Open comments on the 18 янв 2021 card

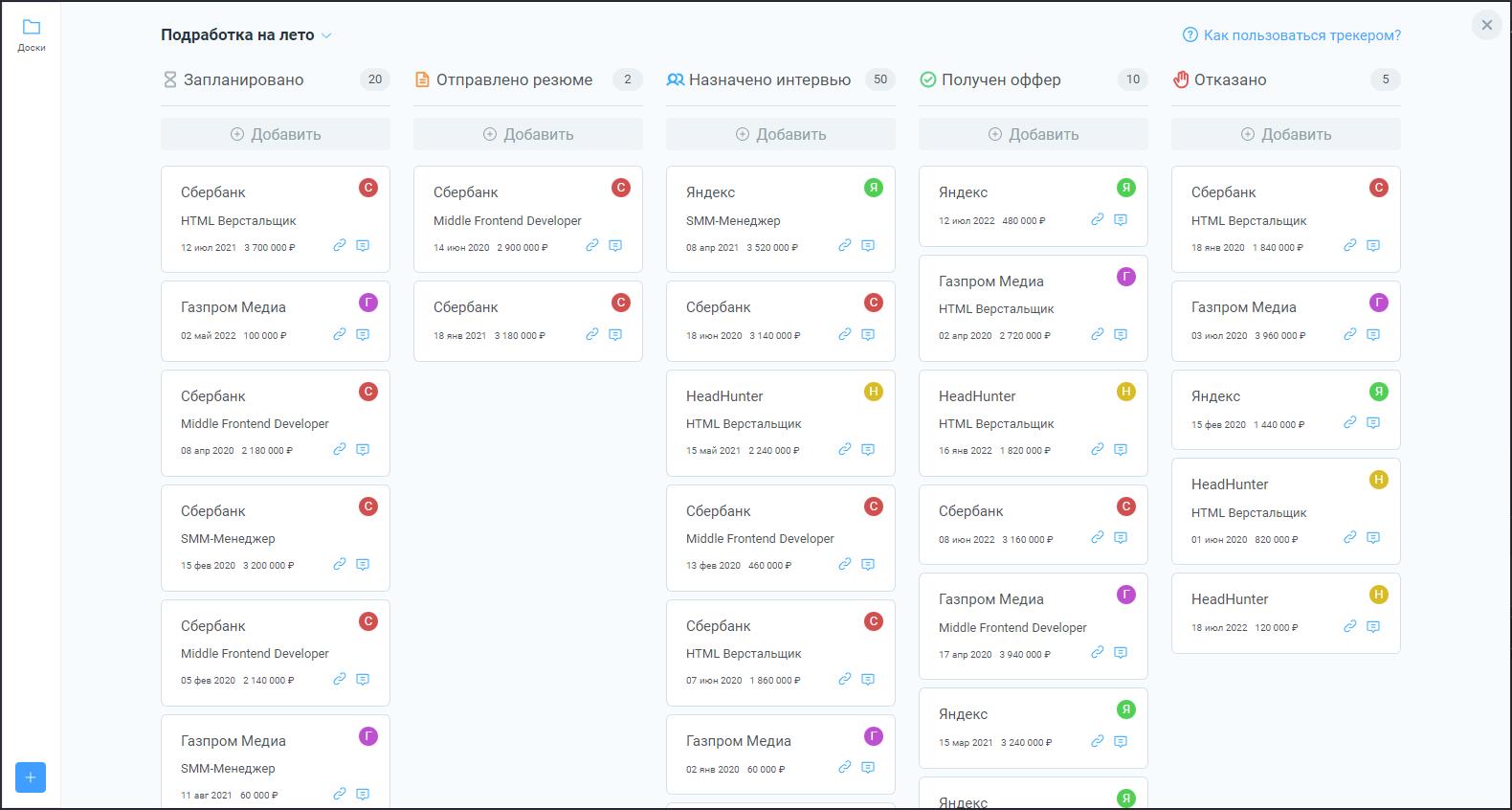(615, 335)
